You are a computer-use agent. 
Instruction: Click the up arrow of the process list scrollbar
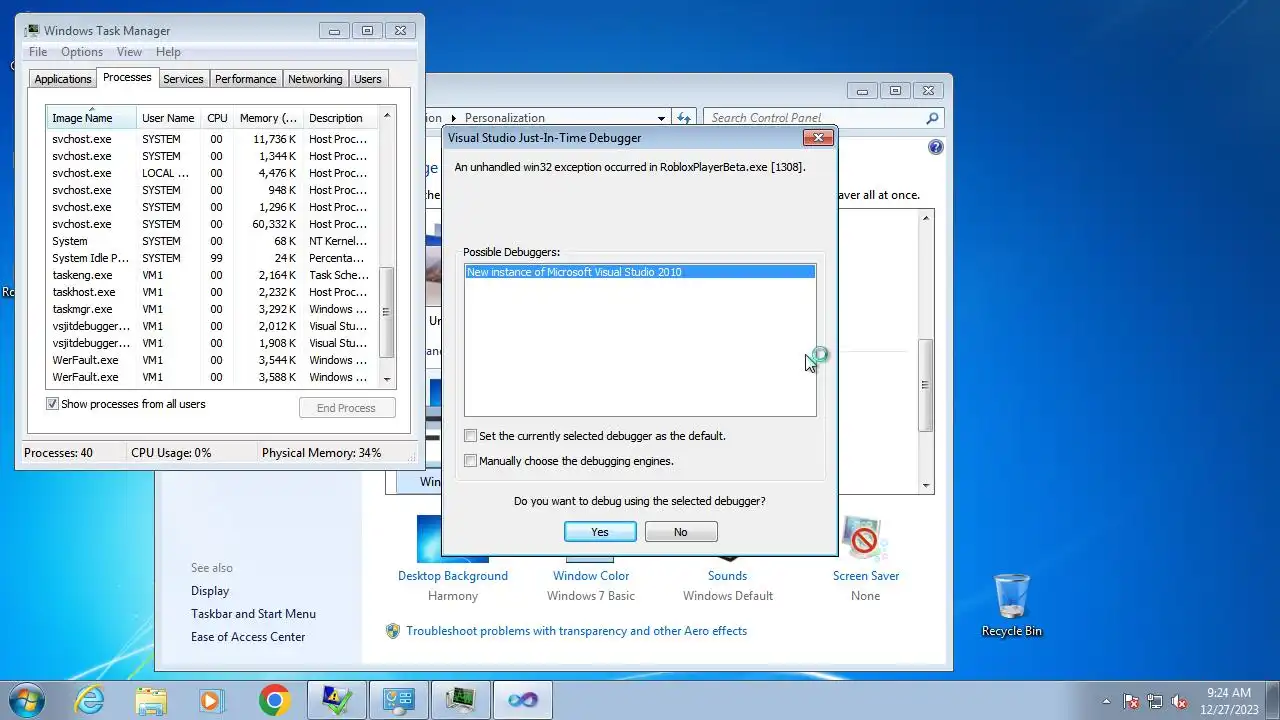tap(387, 117)
